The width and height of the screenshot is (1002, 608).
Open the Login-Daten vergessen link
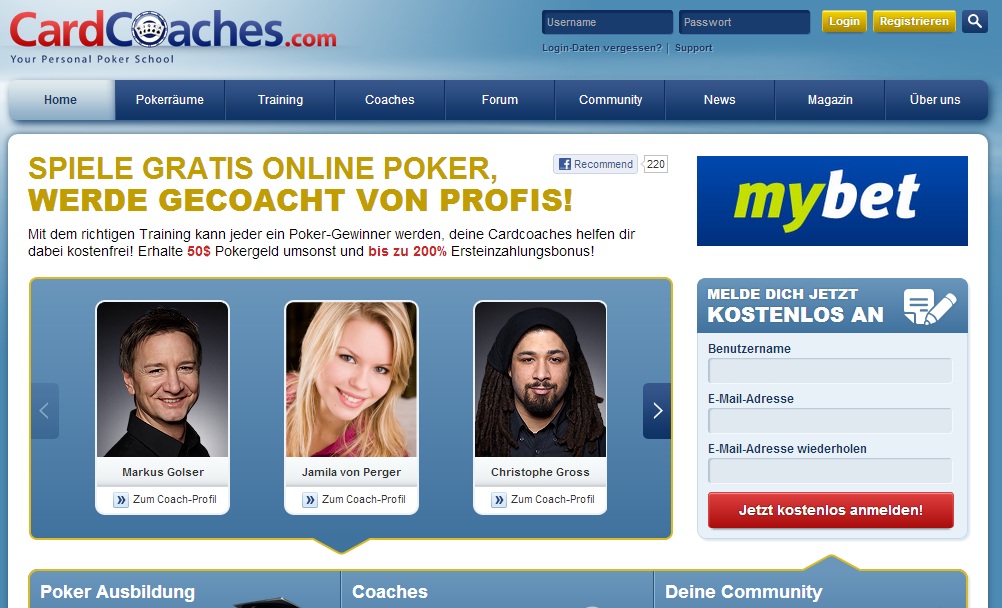click(x=602, y=48)
